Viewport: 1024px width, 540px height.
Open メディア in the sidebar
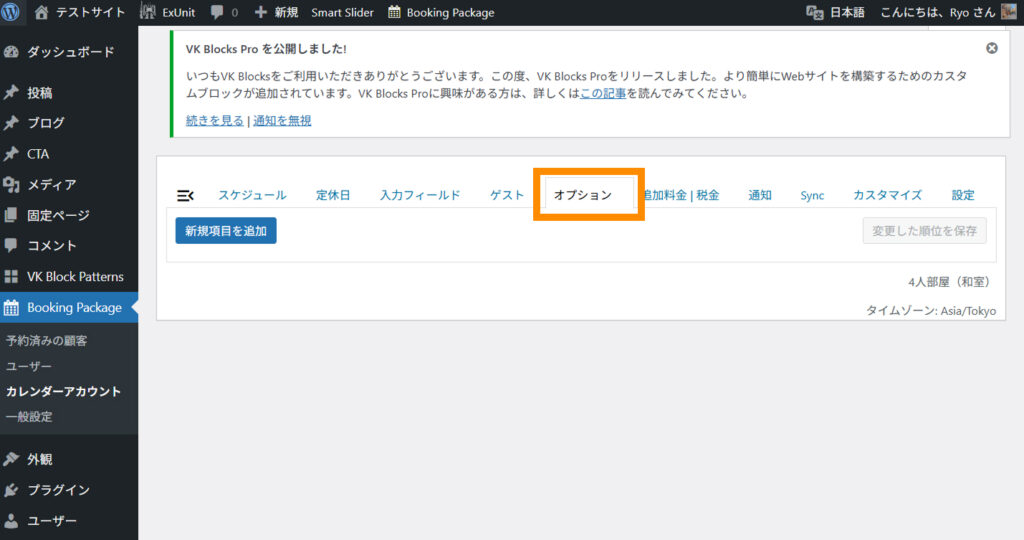click(51, 184)
